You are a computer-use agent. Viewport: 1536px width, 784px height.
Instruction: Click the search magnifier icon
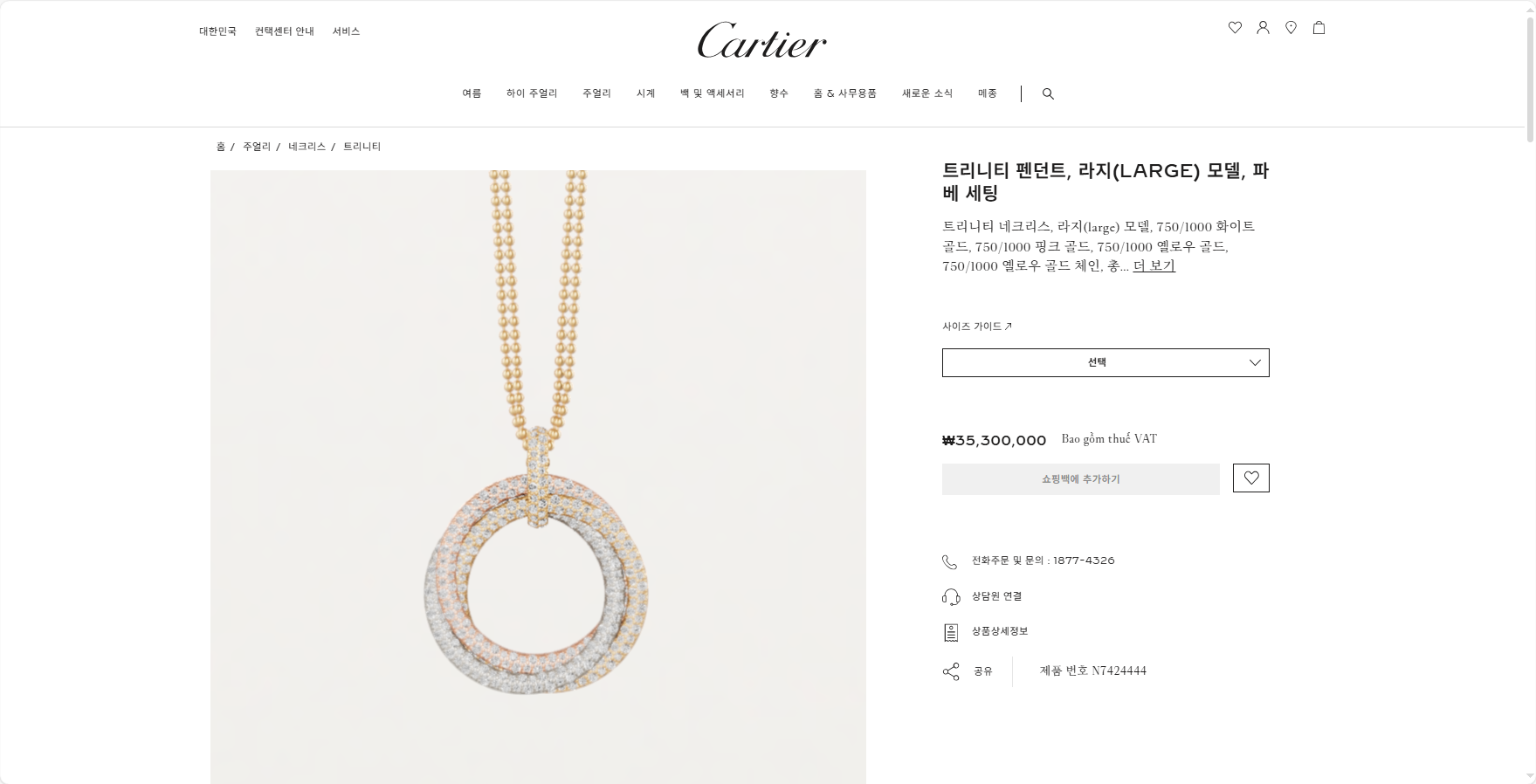1048,93
